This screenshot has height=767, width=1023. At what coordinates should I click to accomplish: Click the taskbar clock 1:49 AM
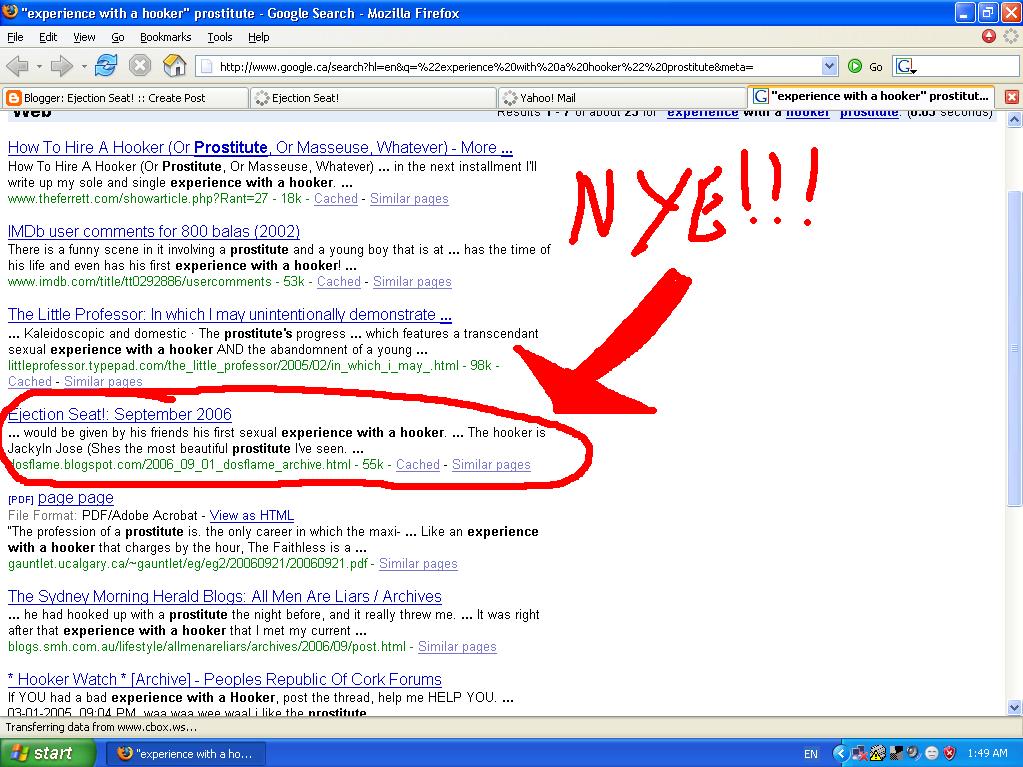click(x=987, y=754)
